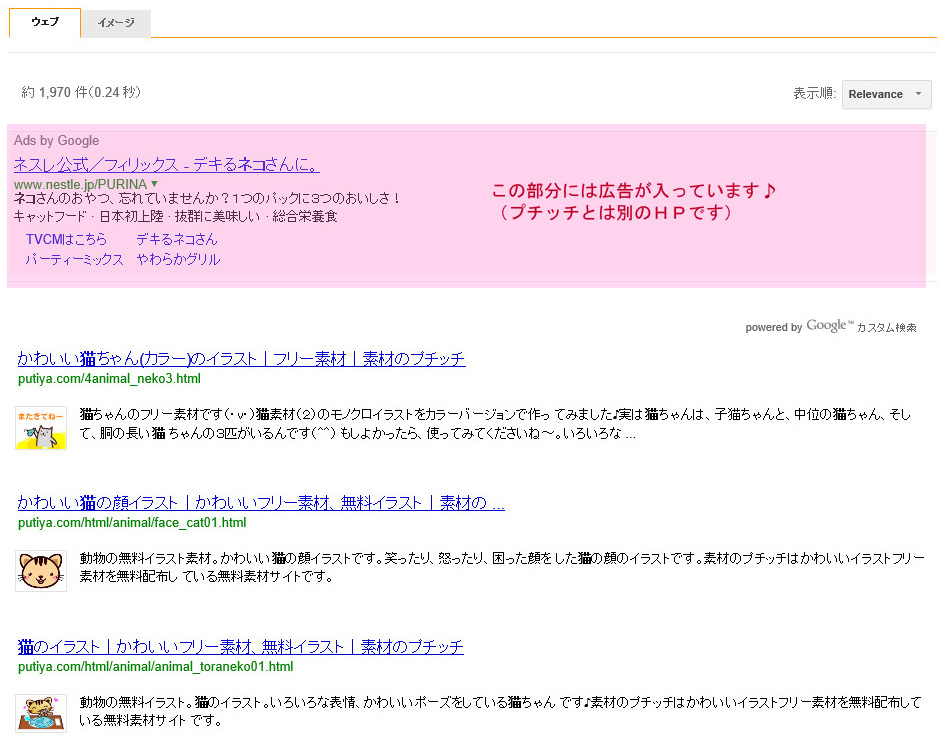Click the orange cat face thumbnail

41,570
